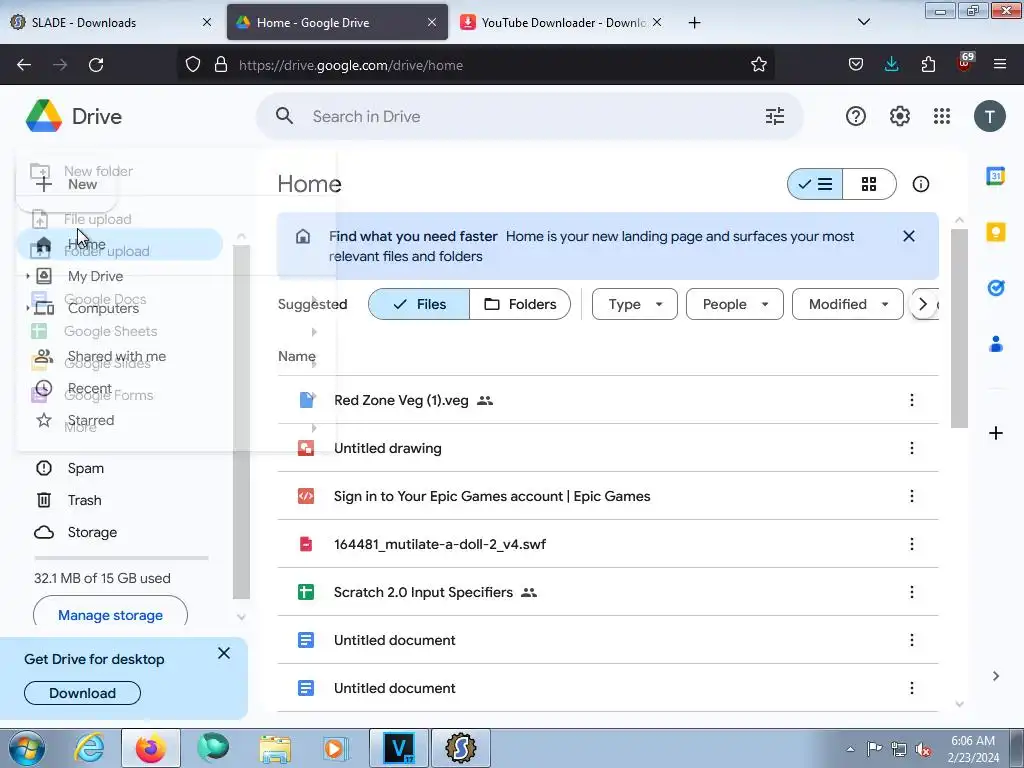Open the Modified filter dropdown
This screenshot has height=768, width=1024.
click(848, 304)
